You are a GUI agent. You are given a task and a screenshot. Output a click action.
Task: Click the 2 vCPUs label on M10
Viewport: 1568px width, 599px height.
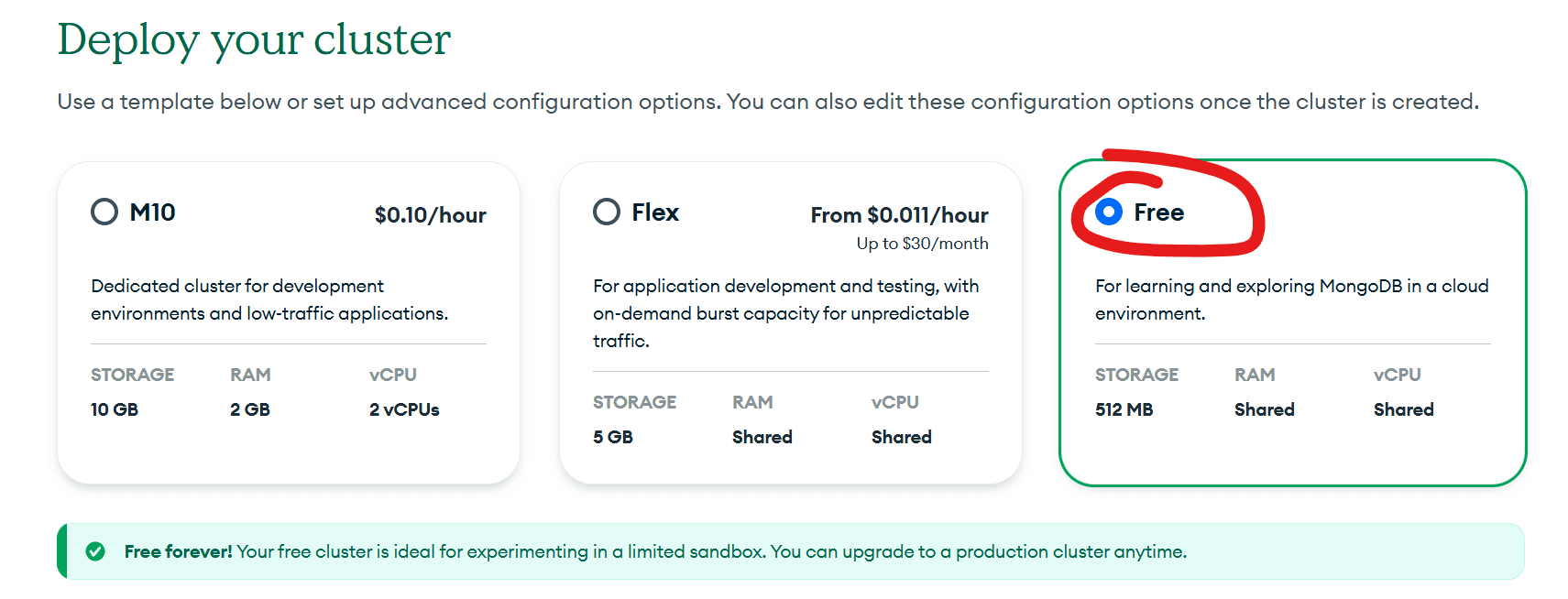[404, 409]
